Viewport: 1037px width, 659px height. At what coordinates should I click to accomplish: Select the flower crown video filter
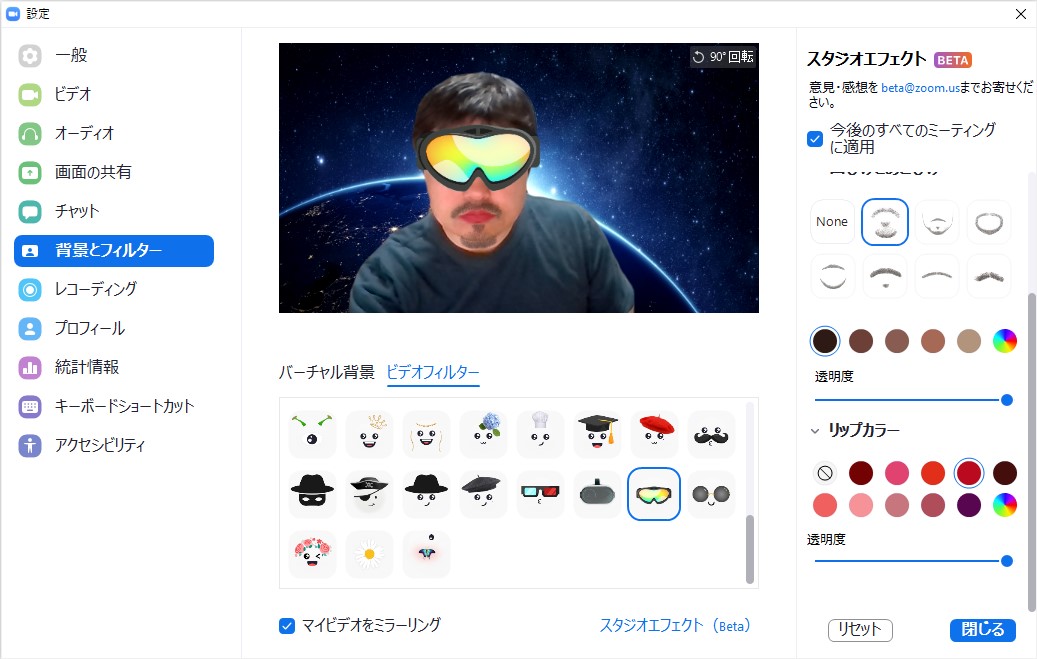click(312, 553)
